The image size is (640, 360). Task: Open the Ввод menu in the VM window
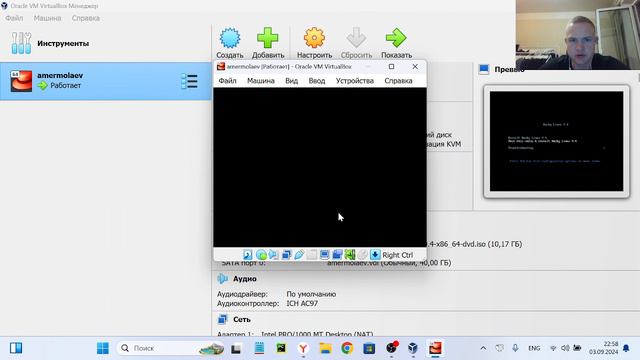tap(317, 81)
